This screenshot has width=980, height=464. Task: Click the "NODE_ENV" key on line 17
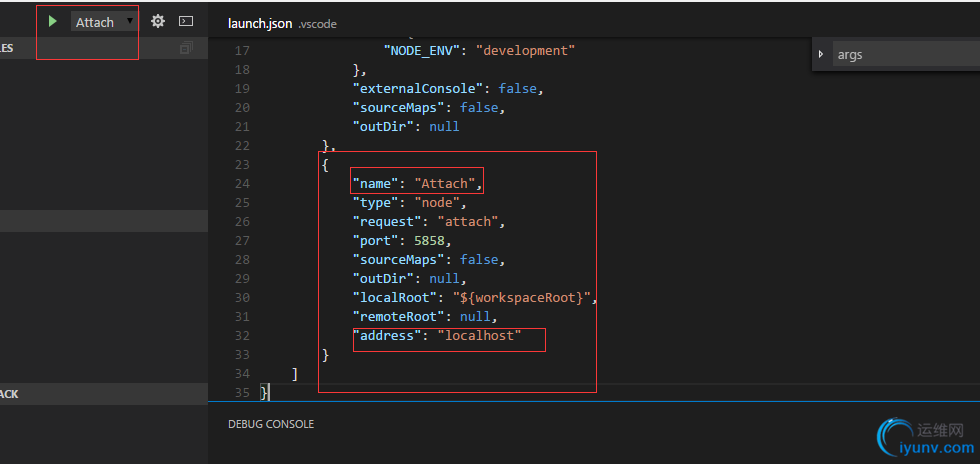[x=421, y=51]
